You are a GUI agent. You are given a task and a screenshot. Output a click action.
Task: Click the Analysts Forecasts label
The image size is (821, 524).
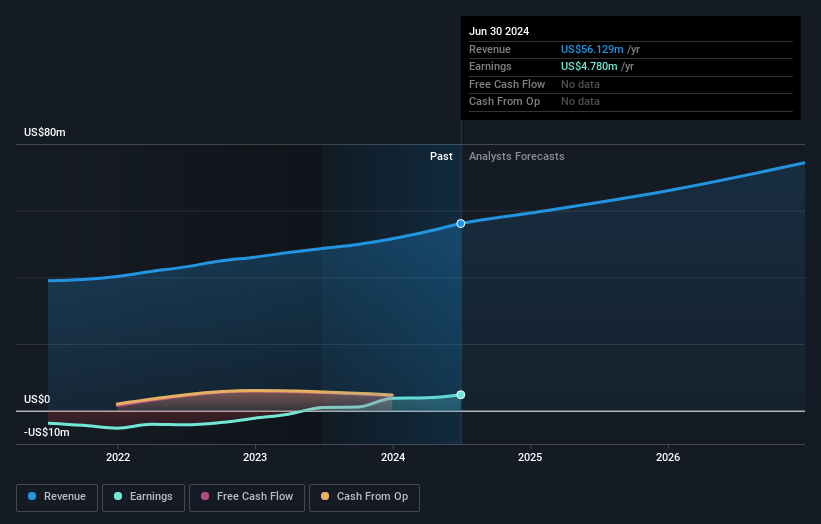point(517,157)
